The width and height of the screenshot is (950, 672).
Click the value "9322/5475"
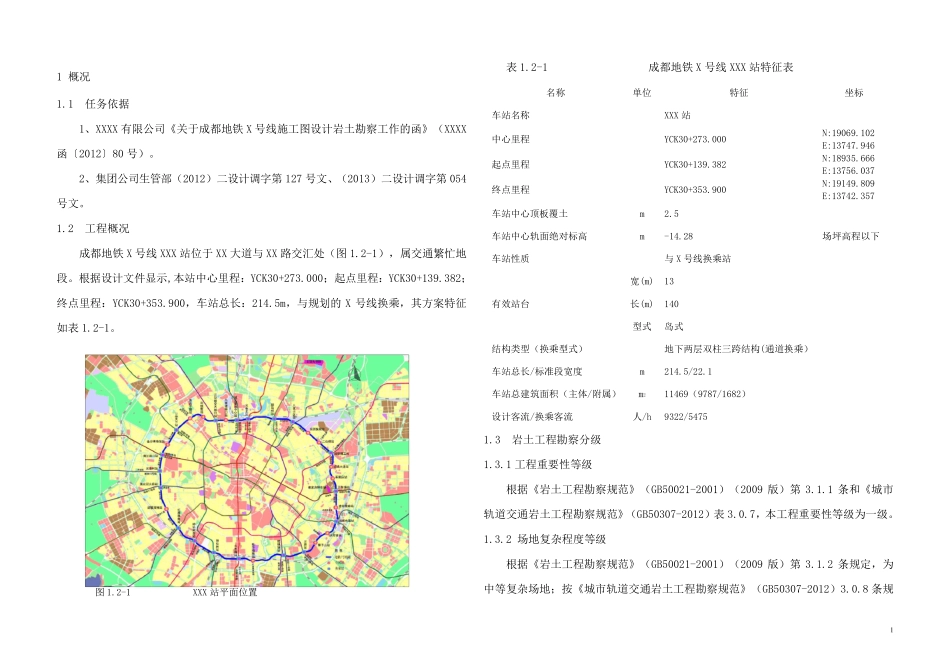tap(685, 417)
